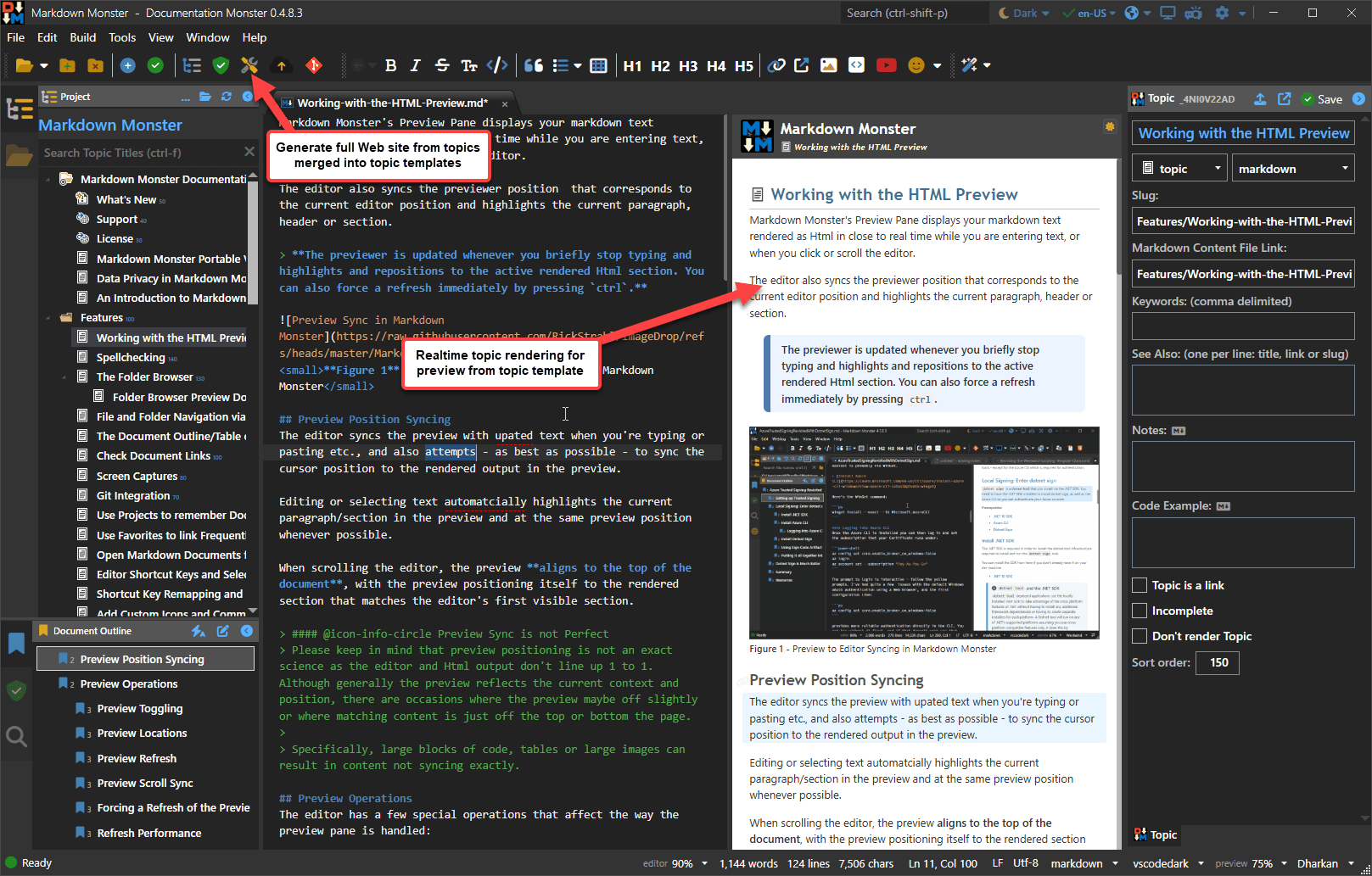Click the Insert Image toolbar icon
1372x876 pixels.
tap(829, 65)
